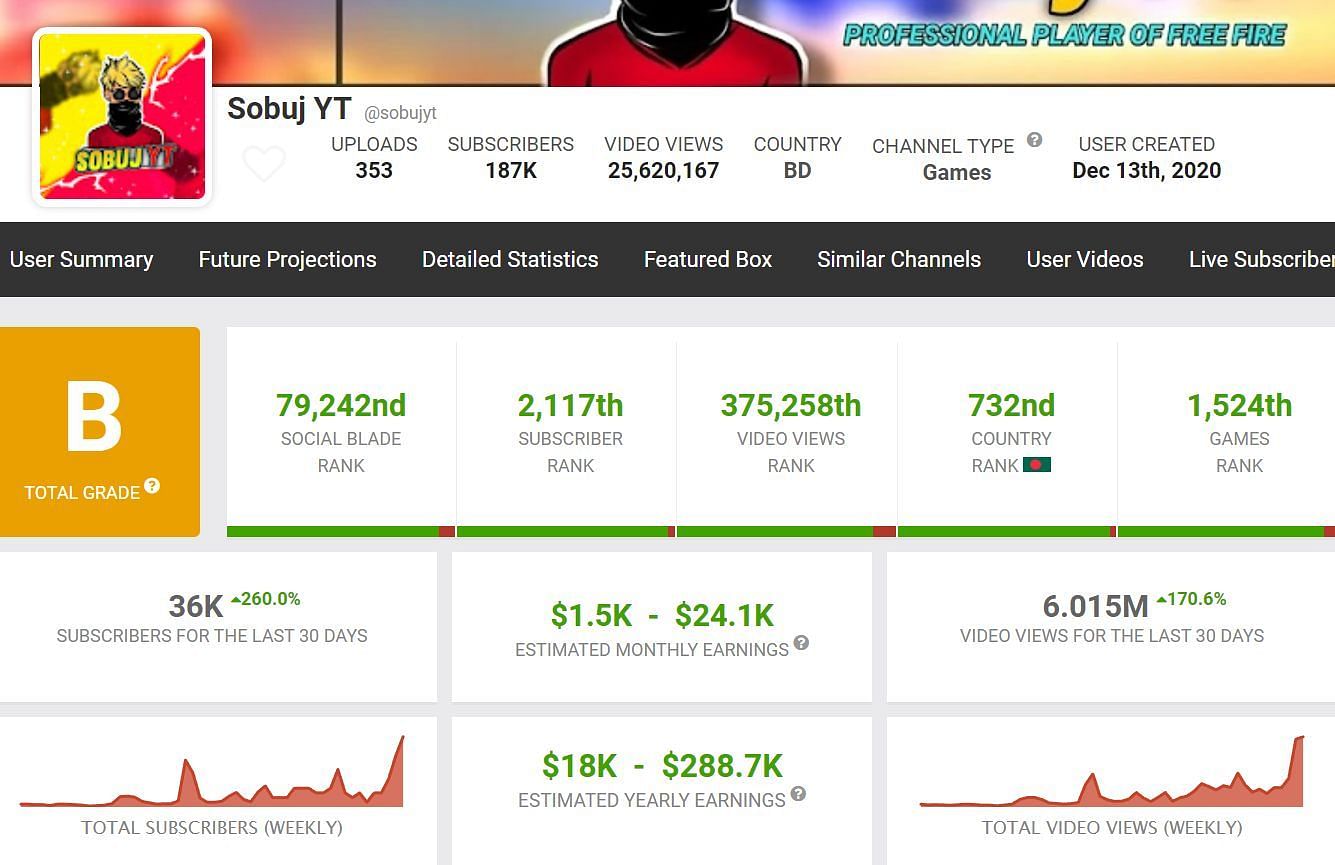Click the Sobuj YT channel avatar

click(x=122, y=116)
